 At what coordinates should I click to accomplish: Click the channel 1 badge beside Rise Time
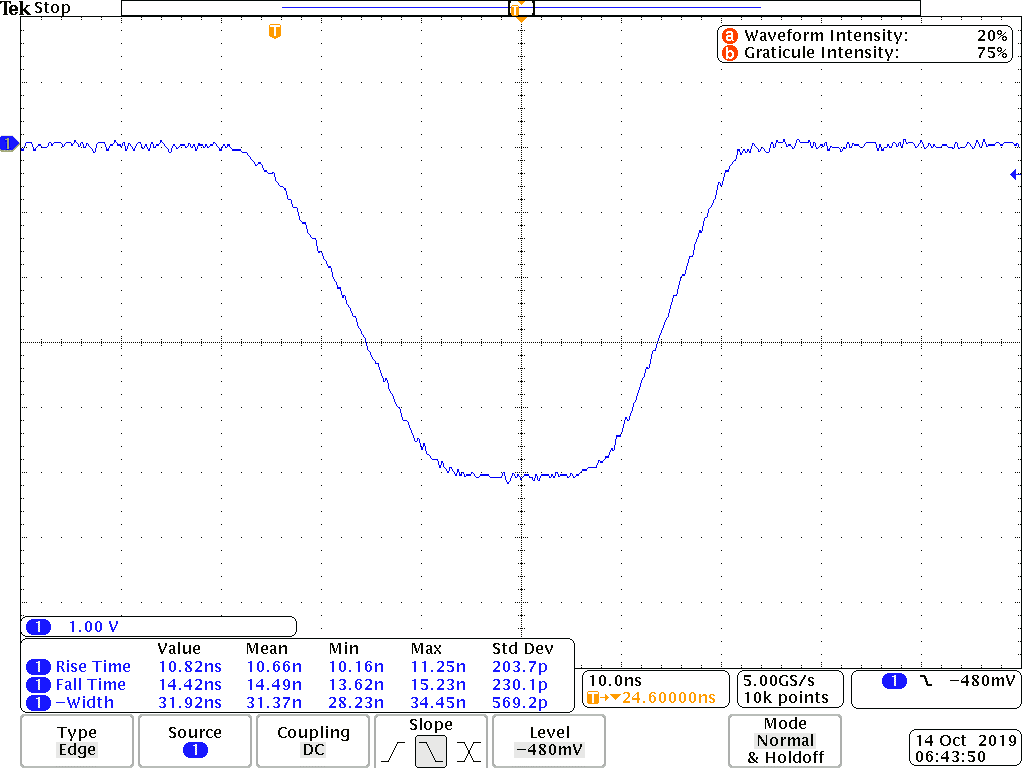38,667
